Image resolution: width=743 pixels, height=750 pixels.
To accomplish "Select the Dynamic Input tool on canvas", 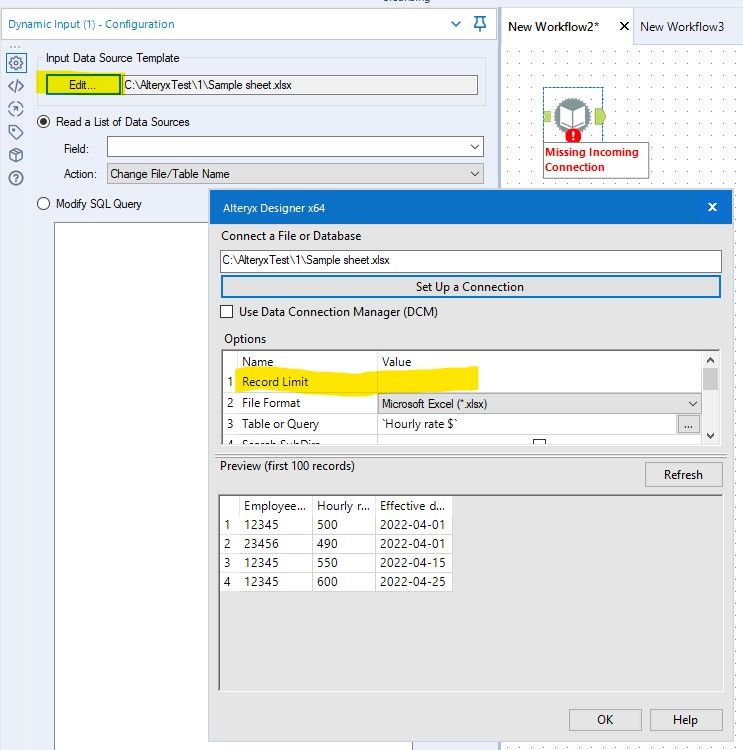I will click(x=573, y=115).
